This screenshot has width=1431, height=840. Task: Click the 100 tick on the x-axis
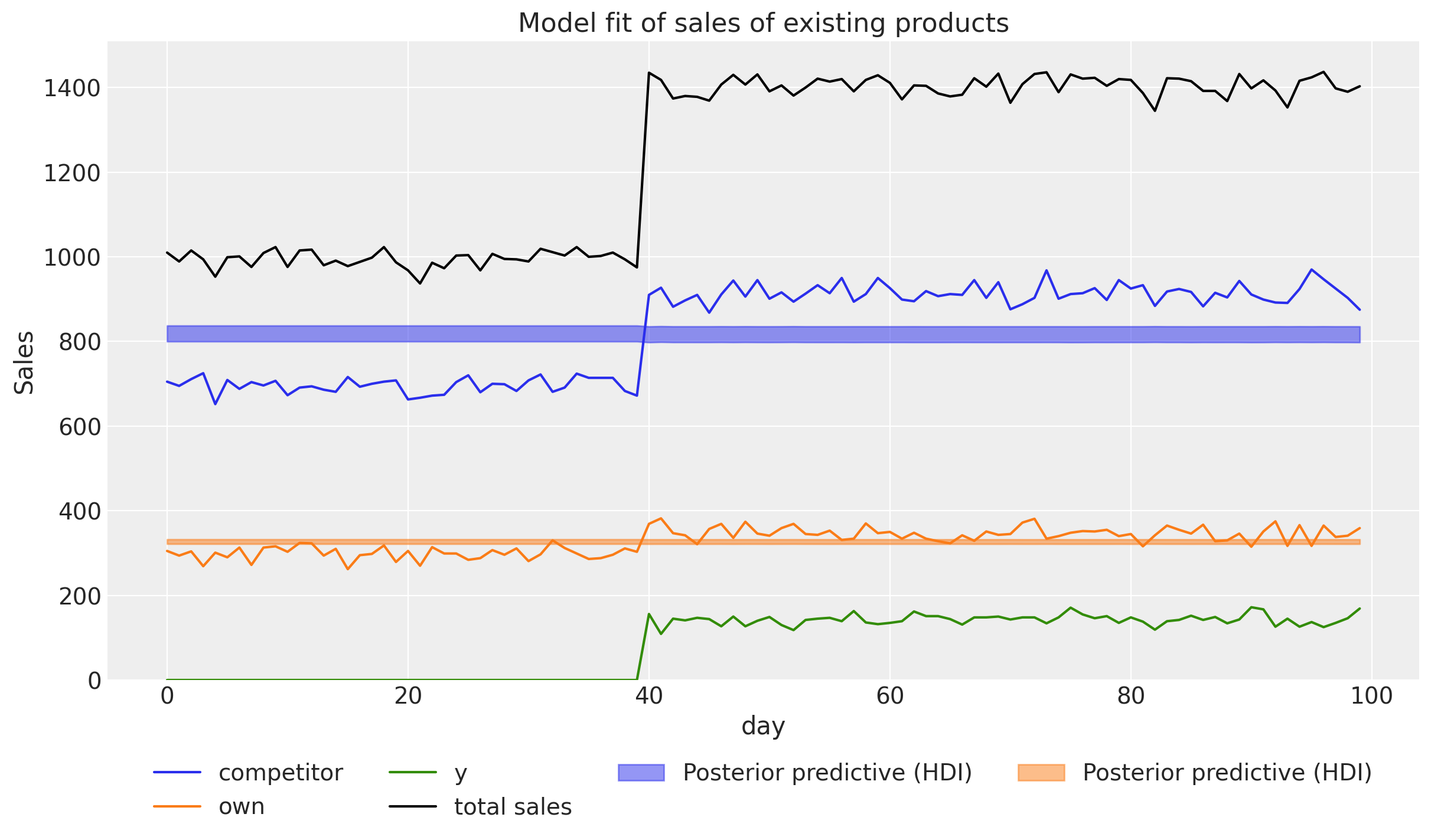(1371, 697)
